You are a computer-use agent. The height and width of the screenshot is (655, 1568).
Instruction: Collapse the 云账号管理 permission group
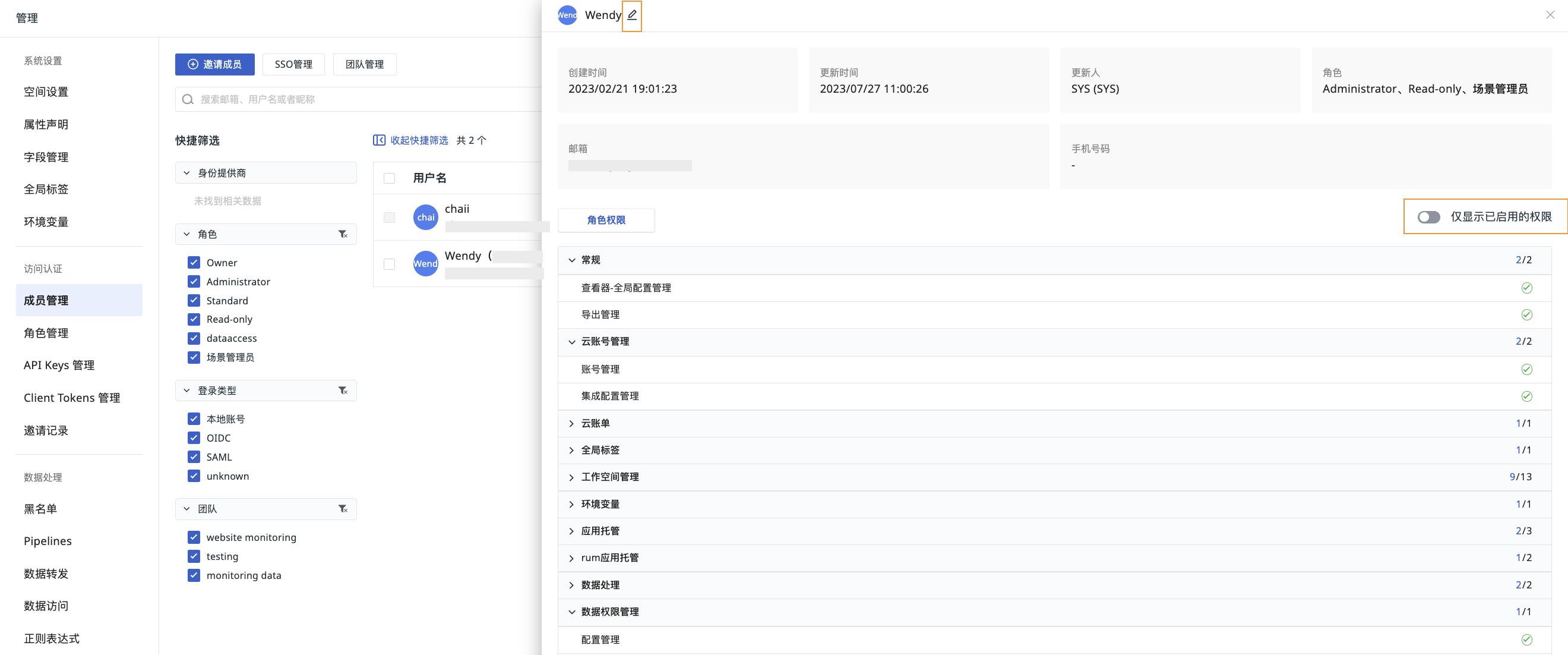pyautogui.click(x=571, y=342)
